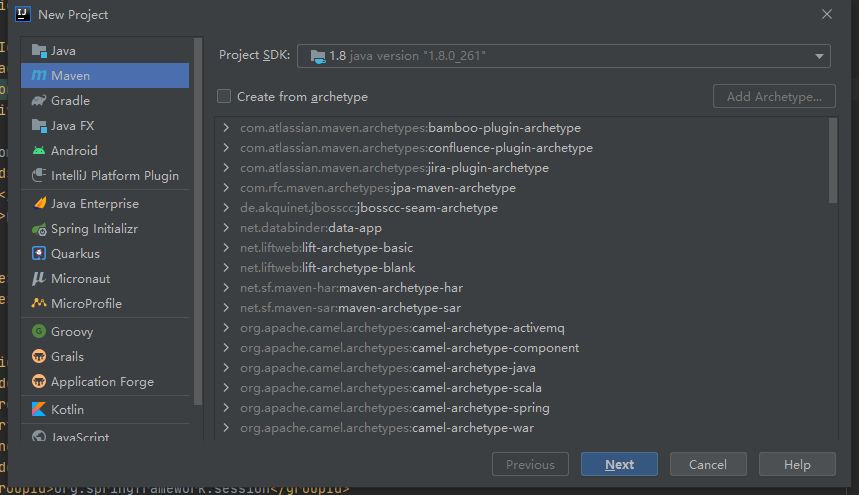The image size is (859, 495).
Task: Expand lift-archetype-basic node
Action: 226,248
